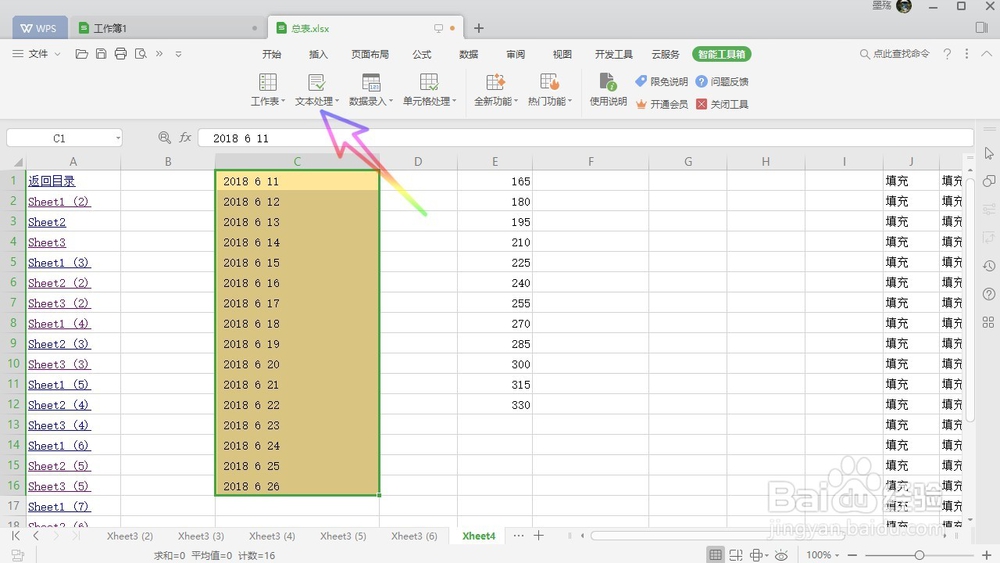1000x563 pixels.
Task: Click the save icon in quick toolbar
Action: pyautogui.click(x=101, y=54)
